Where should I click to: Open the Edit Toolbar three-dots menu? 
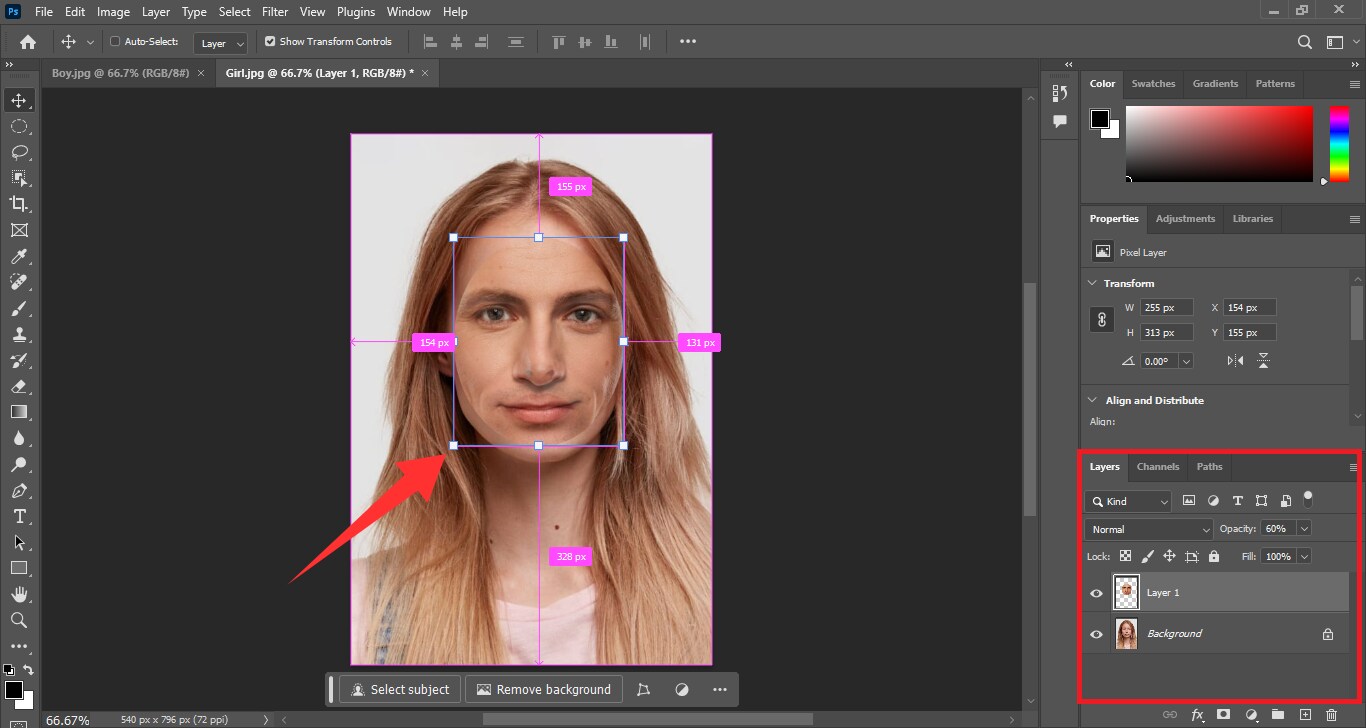[x=19, y=646]
